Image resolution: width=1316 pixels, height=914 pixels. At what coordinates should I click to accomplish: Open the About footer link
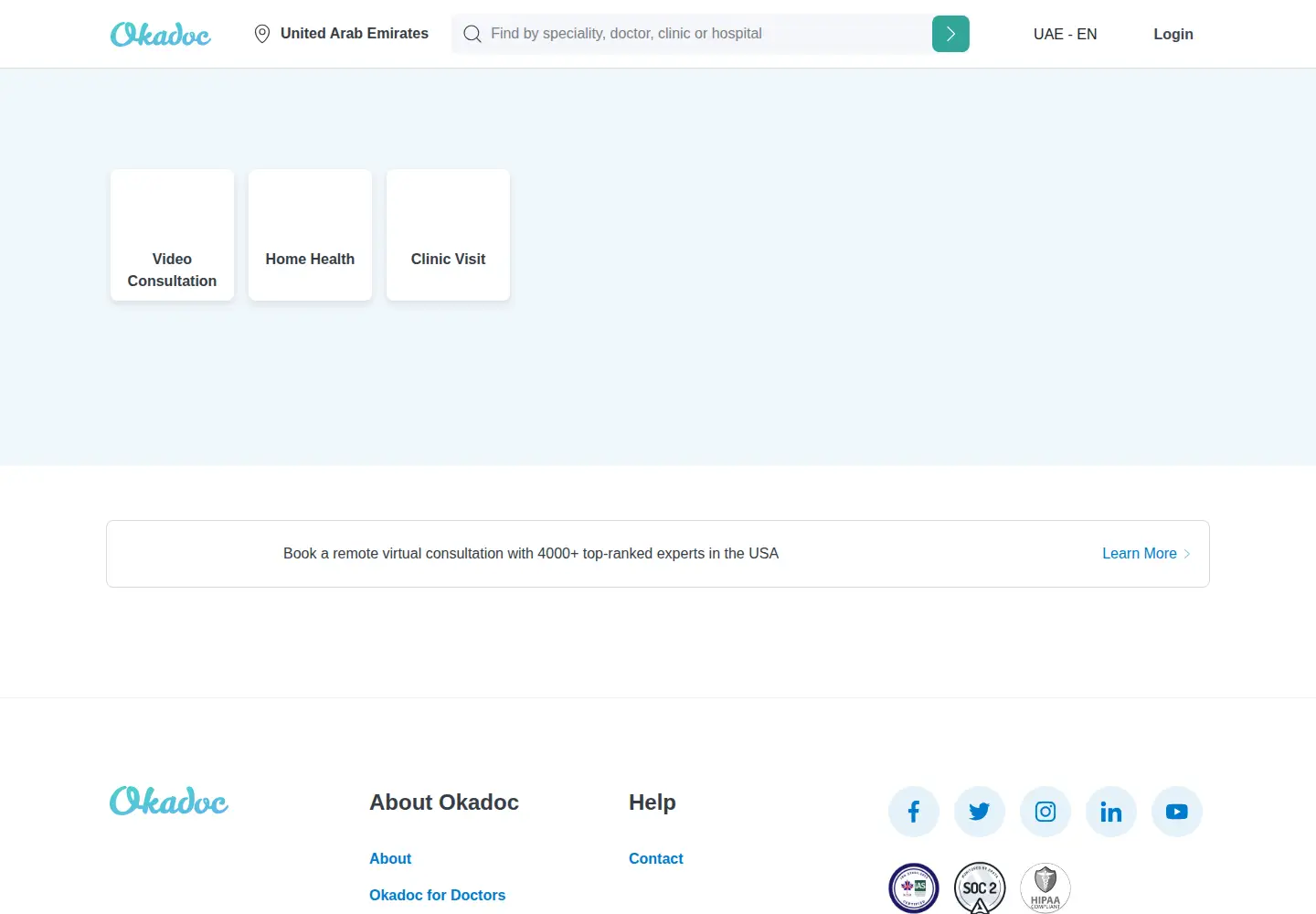tap(390, 859)
